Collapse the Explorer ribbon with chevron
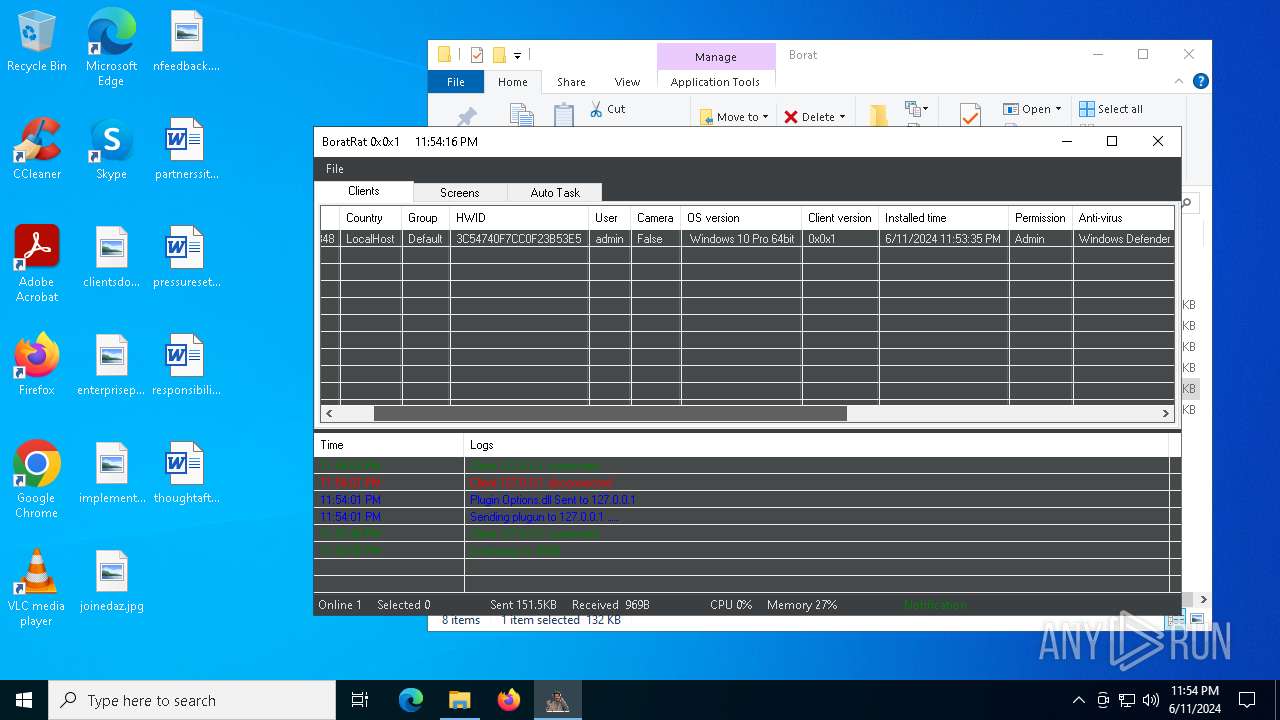 tap(1180, 82)
